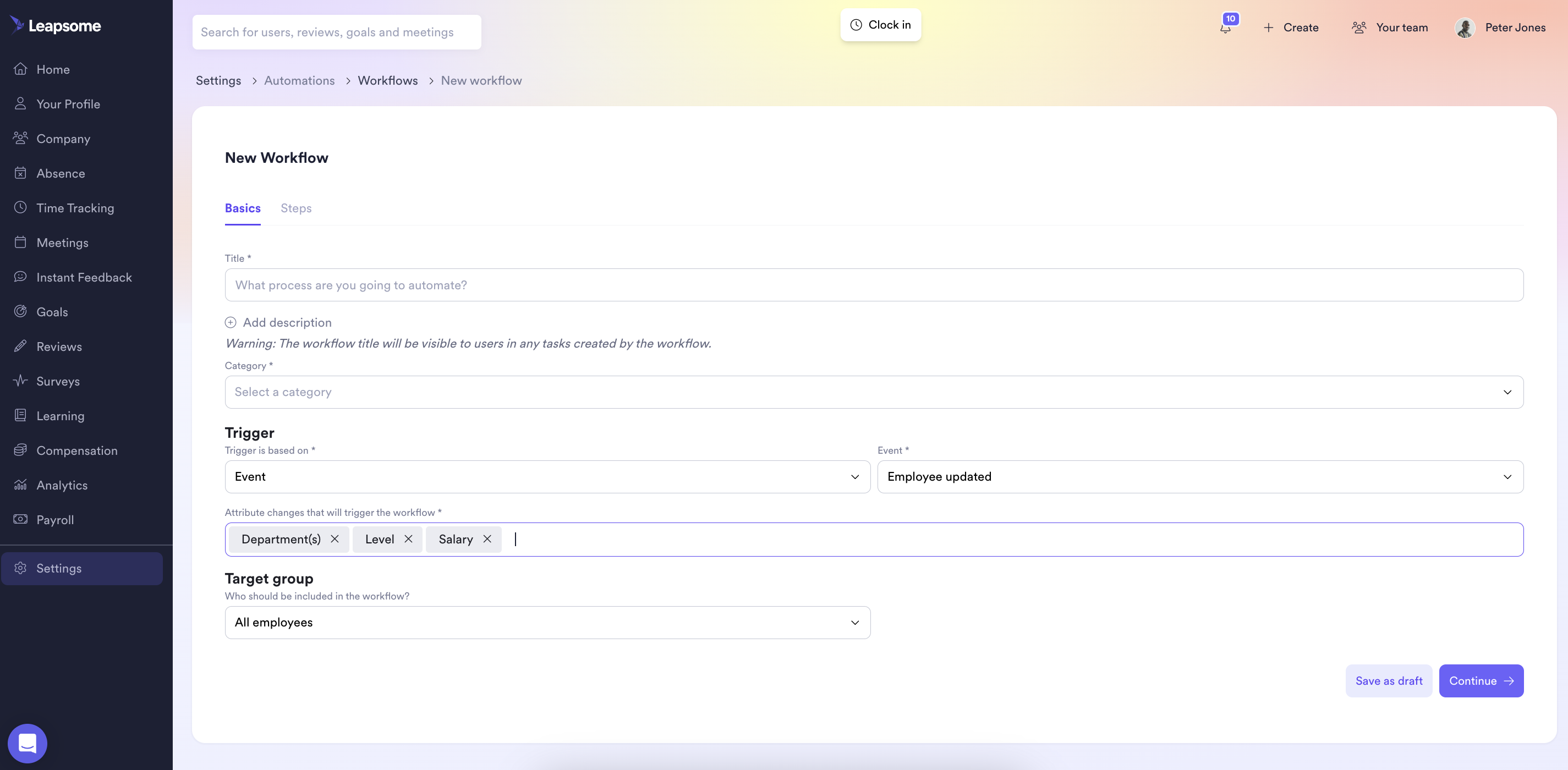1568x770 pixels.
Task: Open the notifications bell icon
Action: (x=1225, y=28)
